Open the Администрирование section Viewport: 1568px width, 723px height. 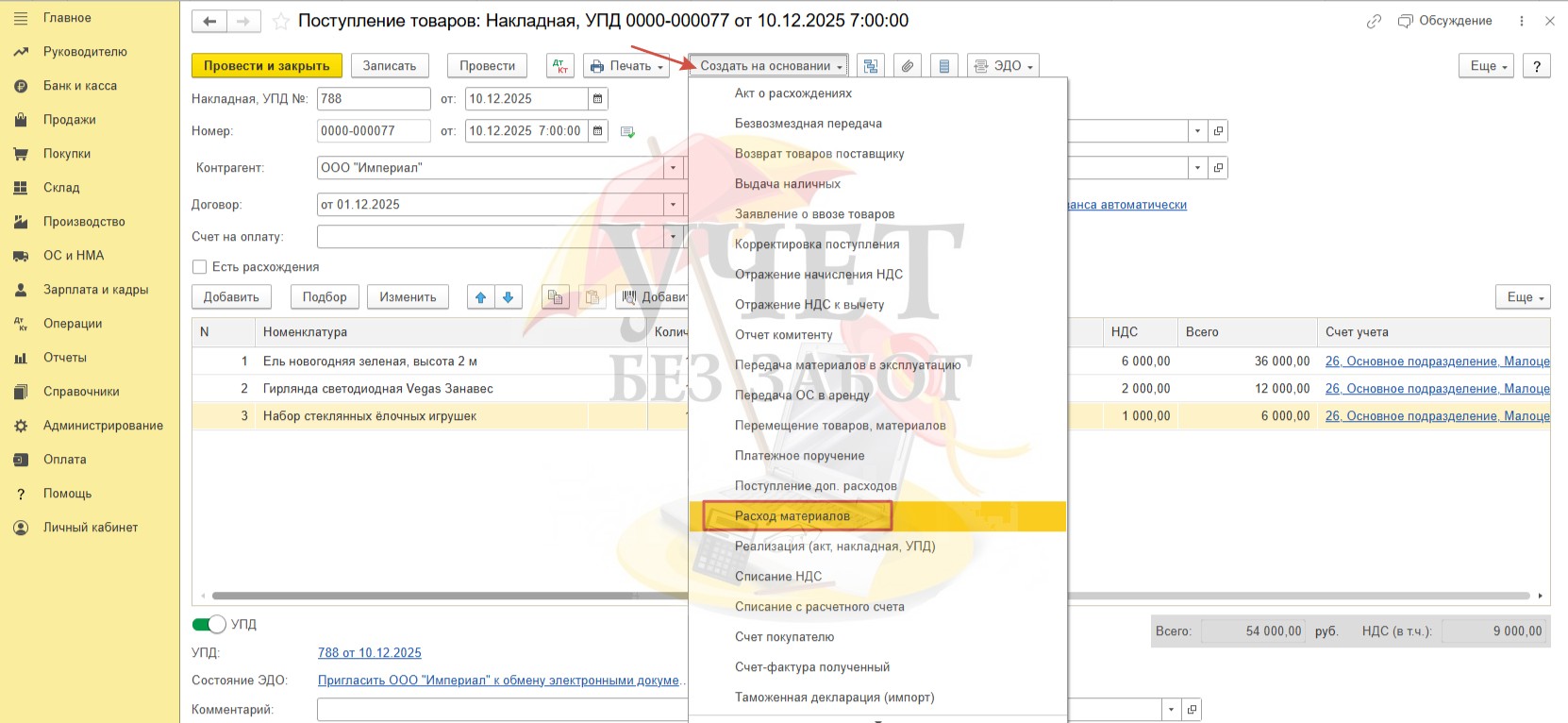103,426
